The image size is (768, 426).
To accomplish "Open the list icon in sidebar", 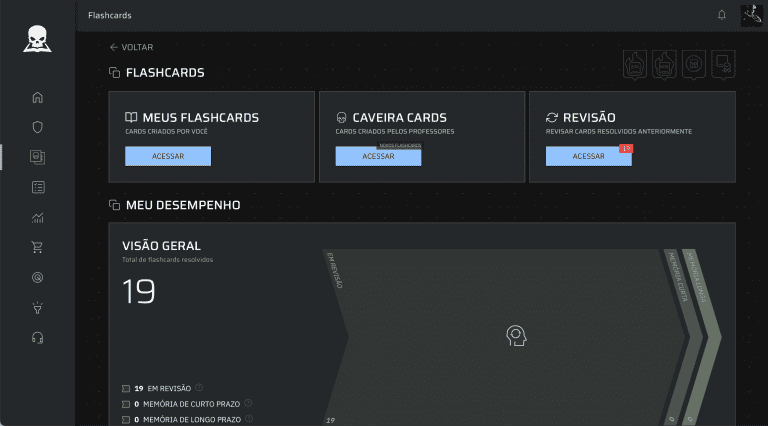I will coord(38,187).
